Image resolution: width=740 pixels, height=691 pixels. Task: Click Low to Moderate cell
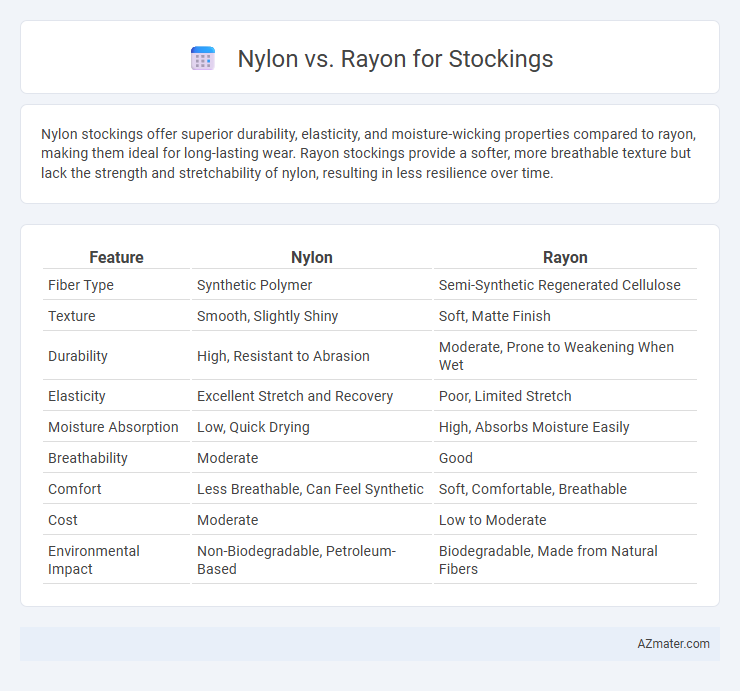493,520
